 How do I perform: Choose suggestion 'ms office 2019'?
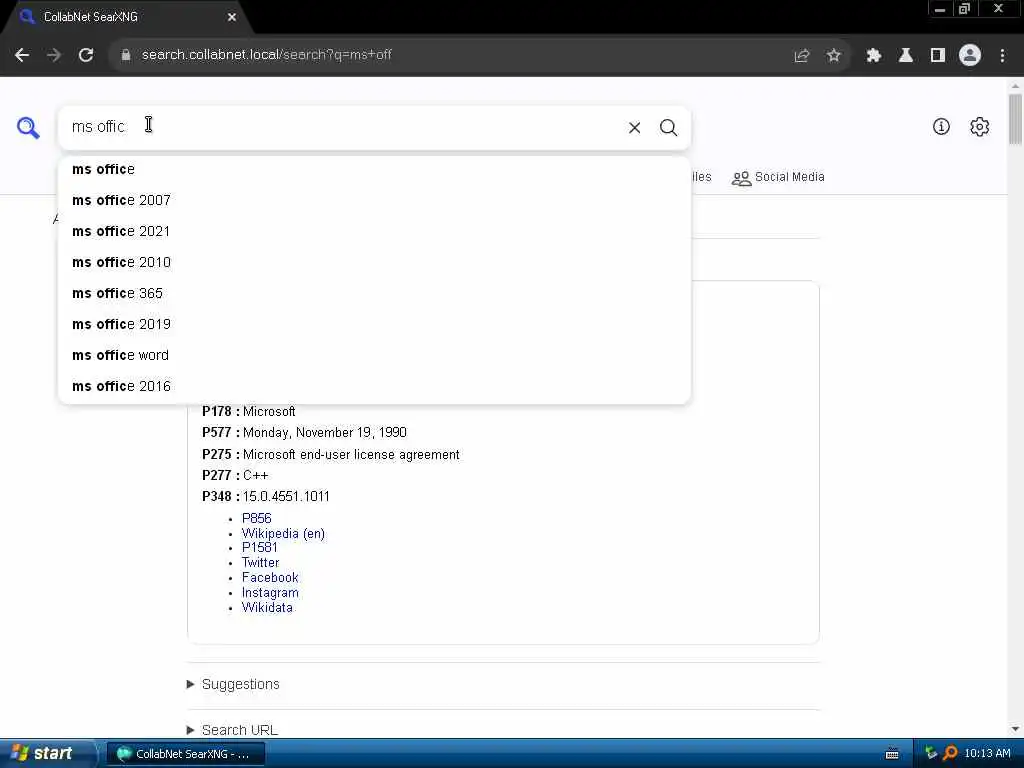coord(374,325)
